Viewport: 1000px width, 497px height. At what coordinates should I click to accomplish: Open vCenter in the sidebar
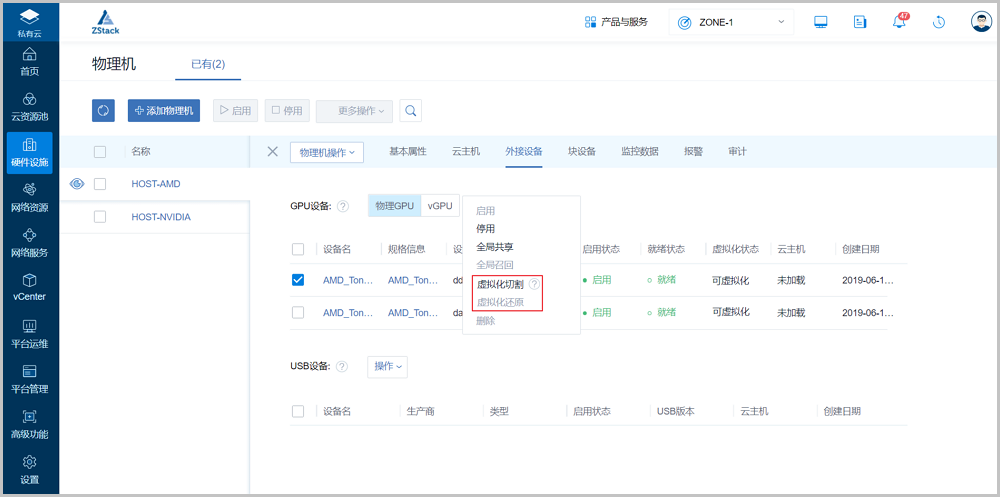pyautogui.click(x=30, y=287)
